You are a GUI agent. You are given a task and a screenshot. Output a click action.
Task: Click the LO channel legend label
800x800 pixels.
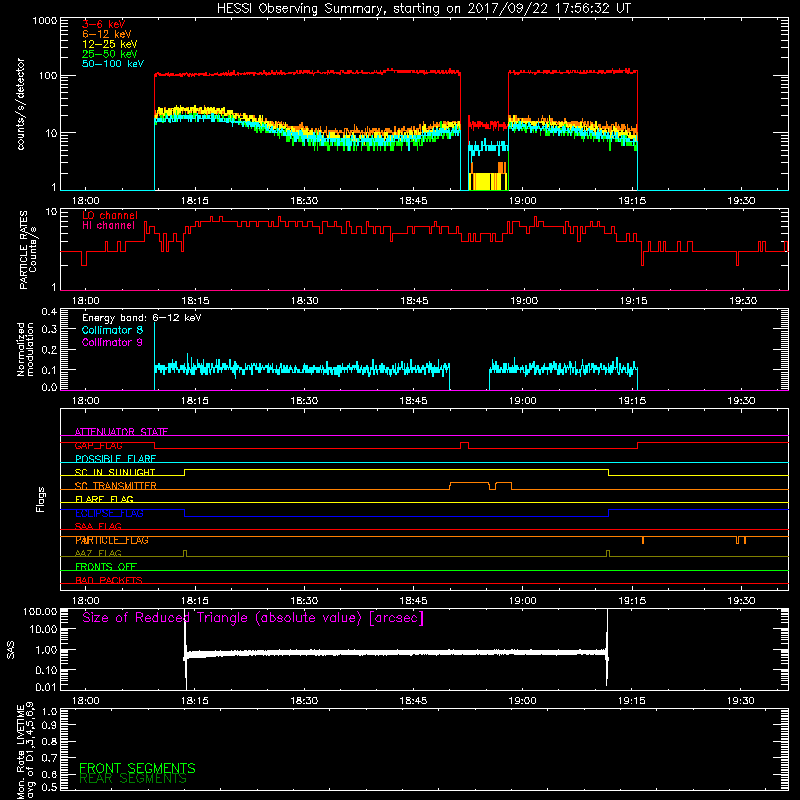(x=110, y=215)
